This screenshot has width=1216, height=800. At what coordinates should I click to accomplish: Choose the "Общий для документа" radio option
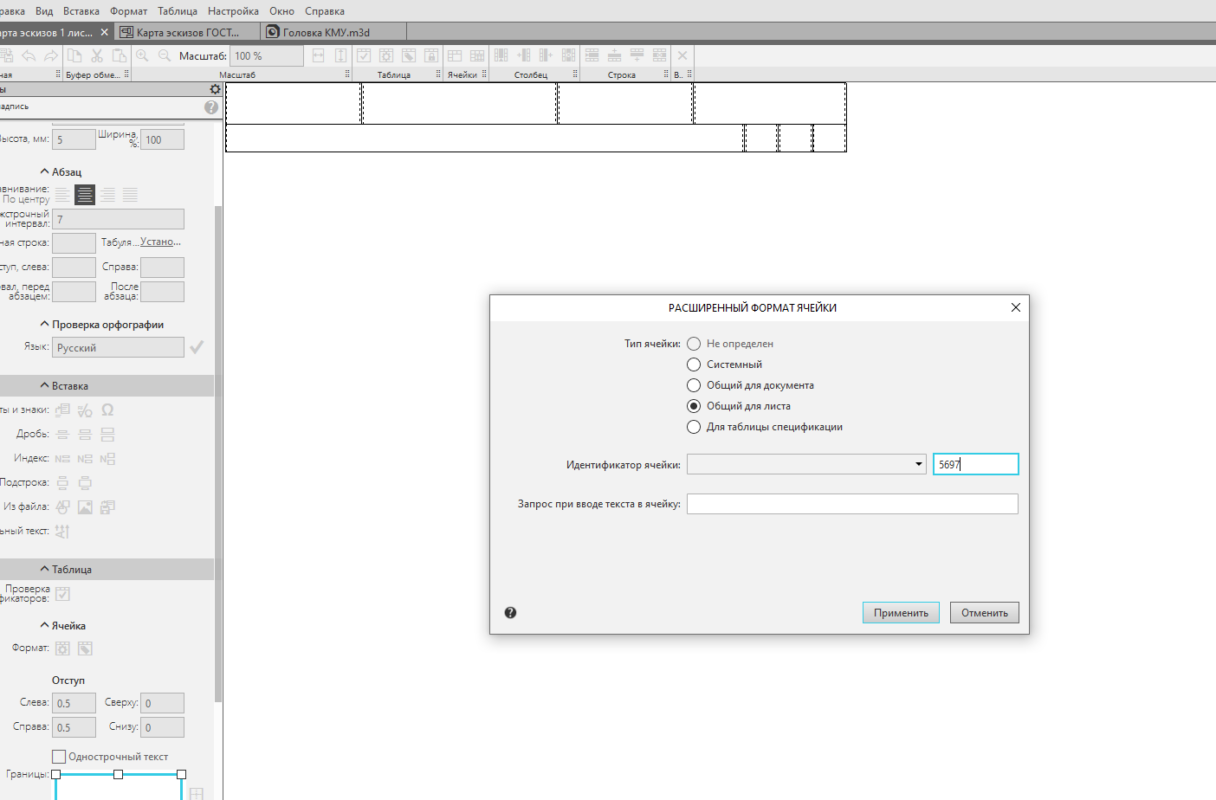pos(694,385)
